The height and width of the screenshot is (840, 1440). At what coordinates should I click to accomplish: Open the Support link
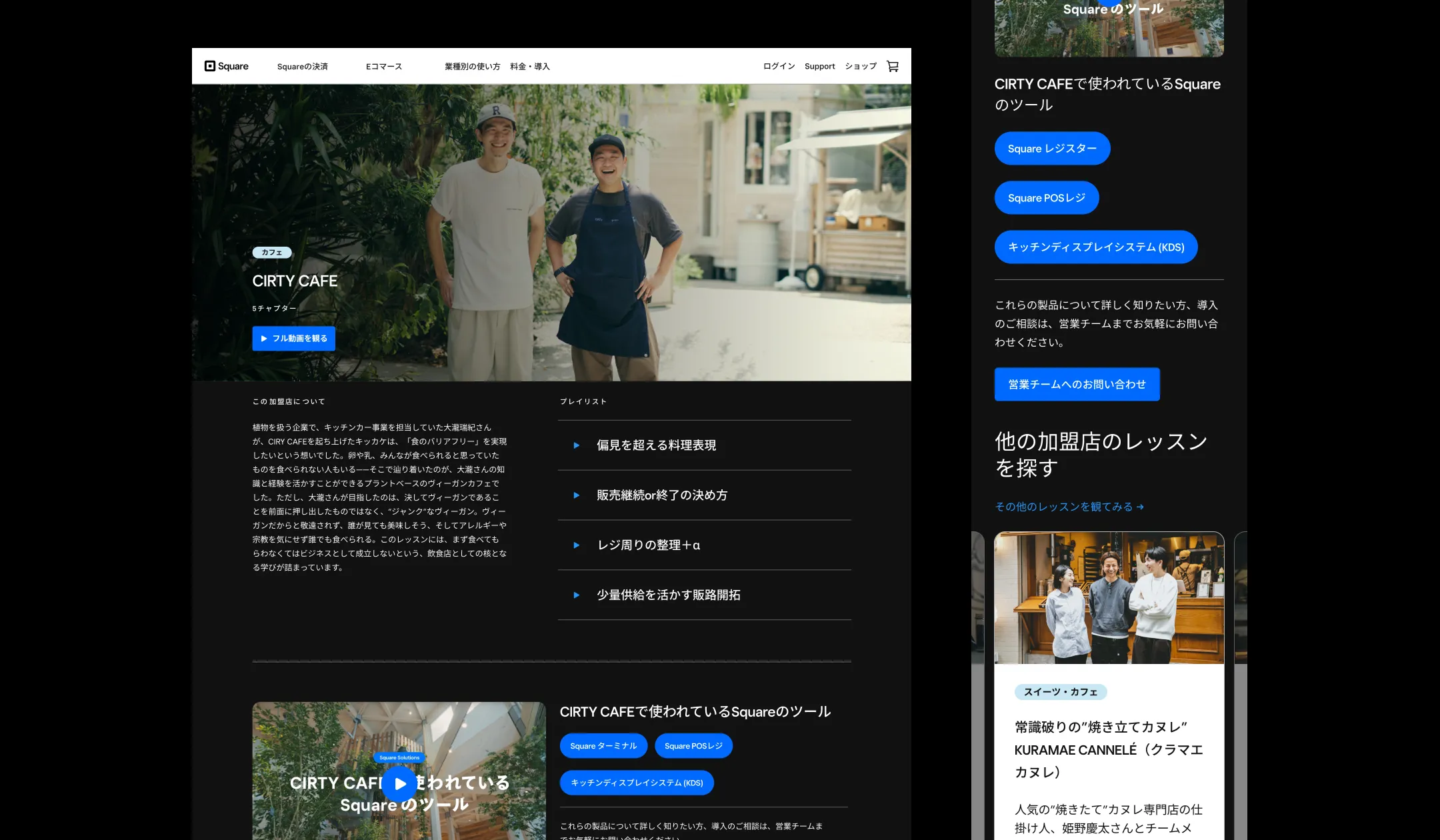(819, 67)
